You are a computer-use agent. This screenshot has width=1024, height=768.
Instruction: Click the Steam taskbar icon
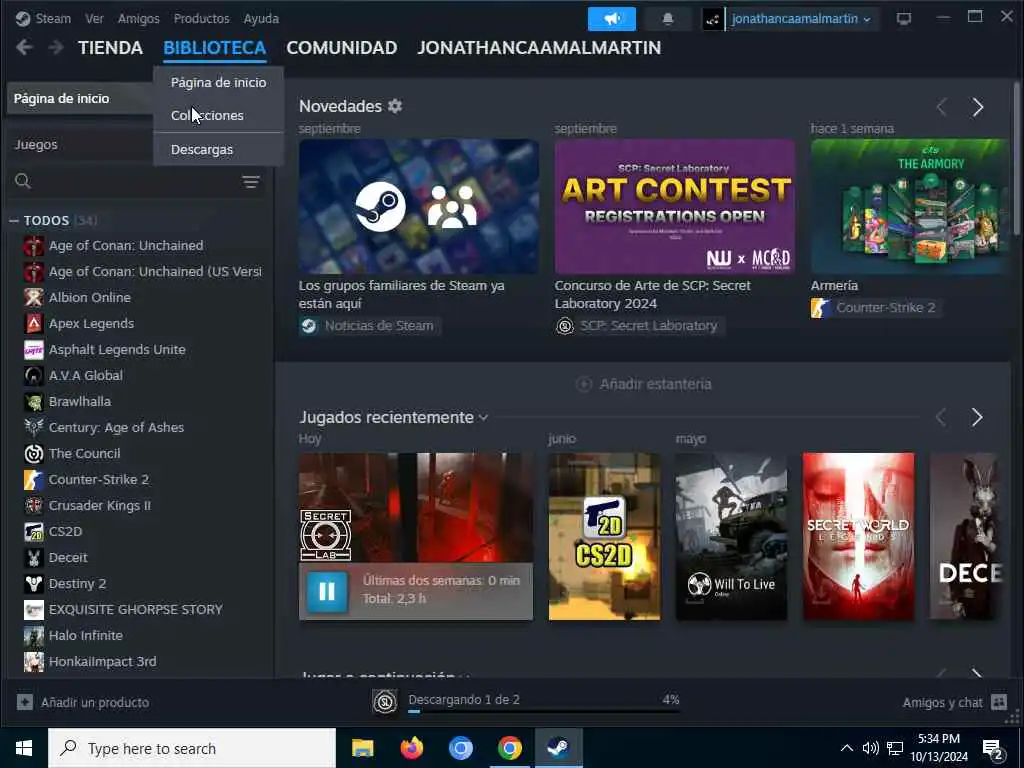click(x=558, y=748)
